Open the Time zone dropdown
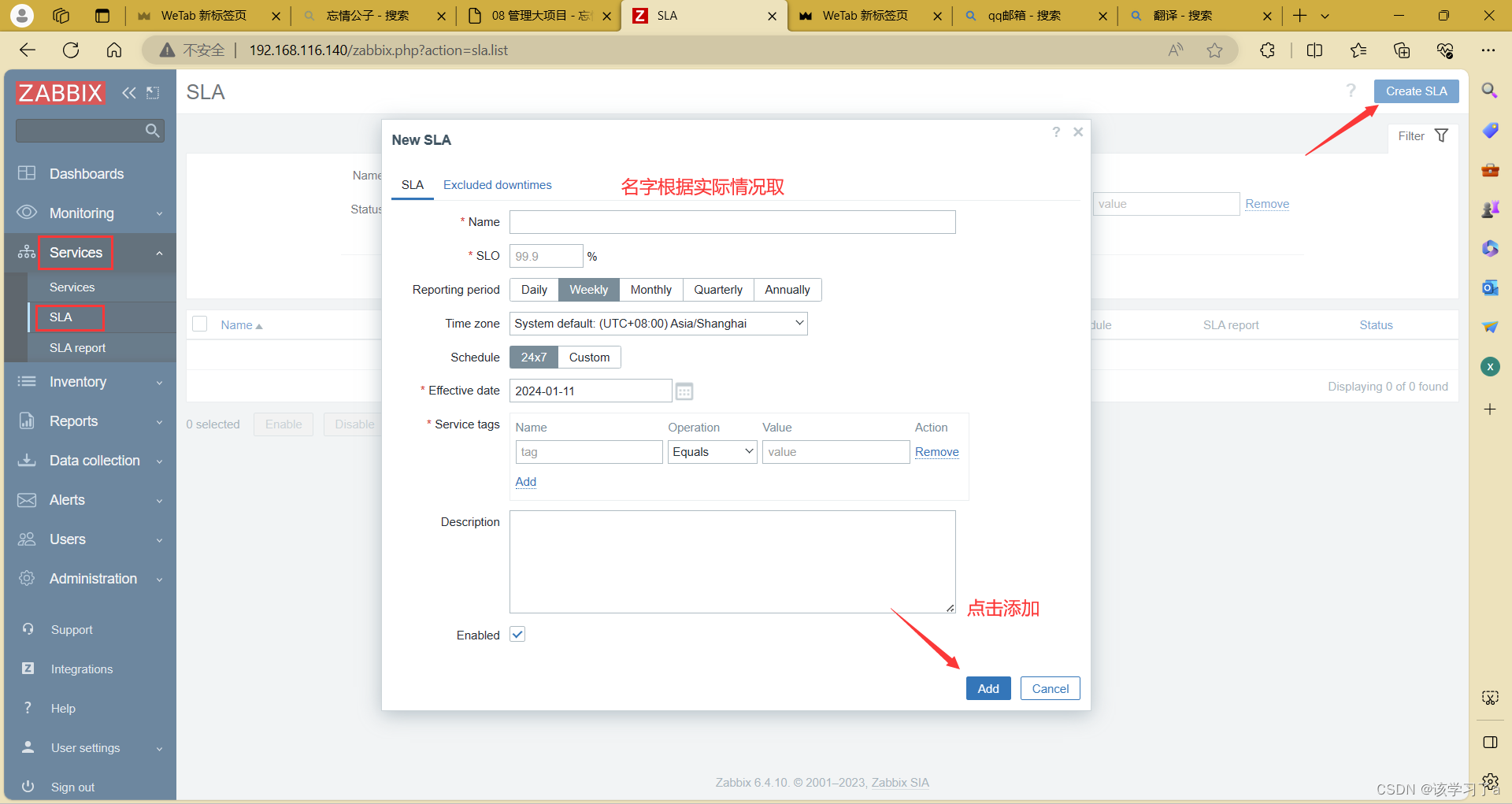The height and width of the screenshot is (804, 1512). pos(658,324)
